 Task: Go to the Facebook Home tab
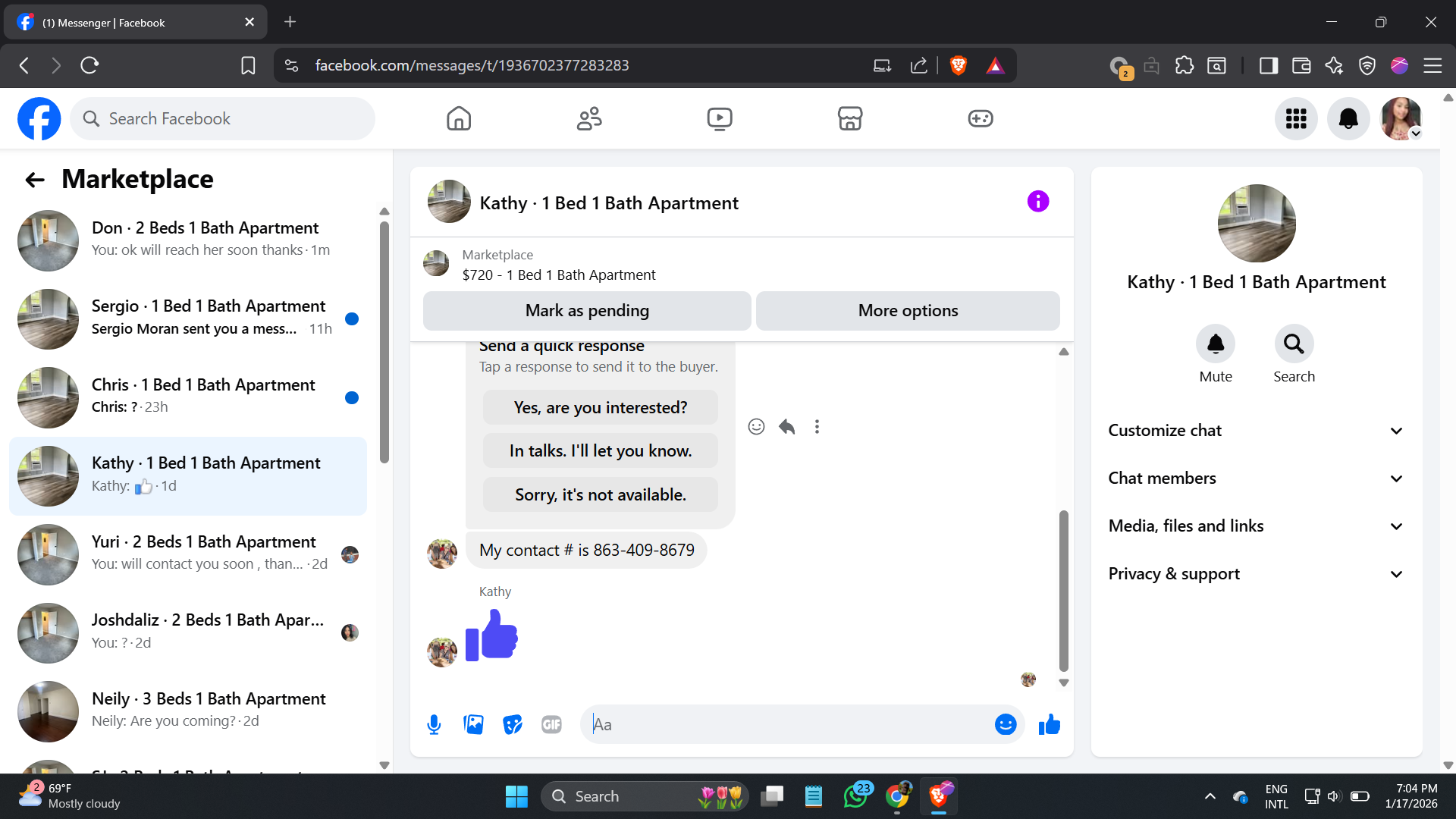click(x=458, y=119)
